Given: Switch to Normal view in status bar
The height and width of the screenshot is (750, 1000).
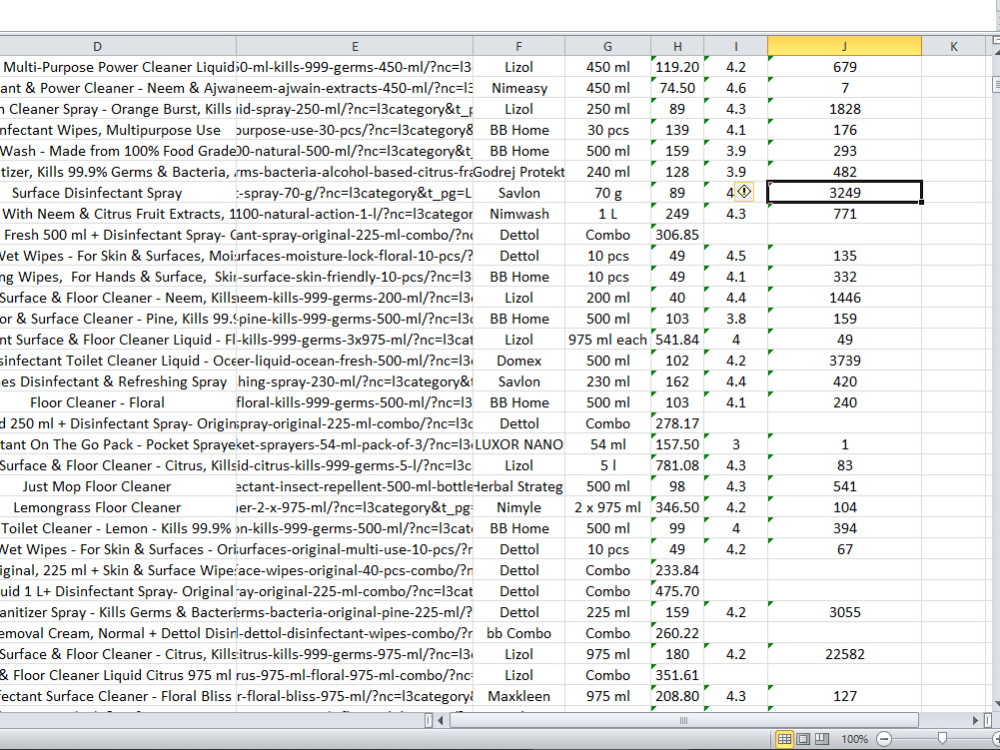Looking at the screenshot, I should tap(784, 739).
